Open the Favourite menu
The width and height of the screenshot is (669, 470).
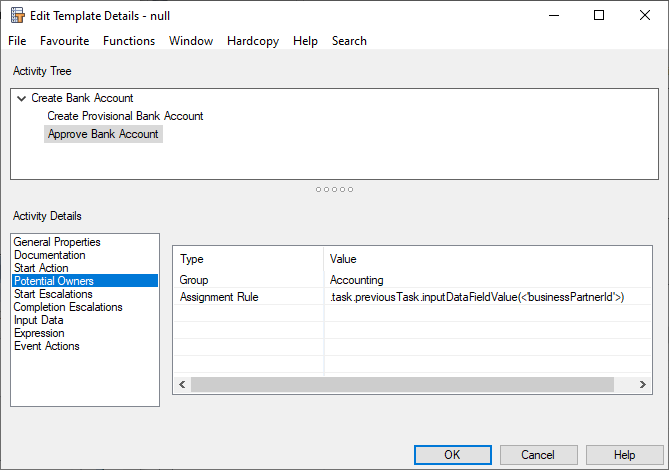tap(64, 41)
